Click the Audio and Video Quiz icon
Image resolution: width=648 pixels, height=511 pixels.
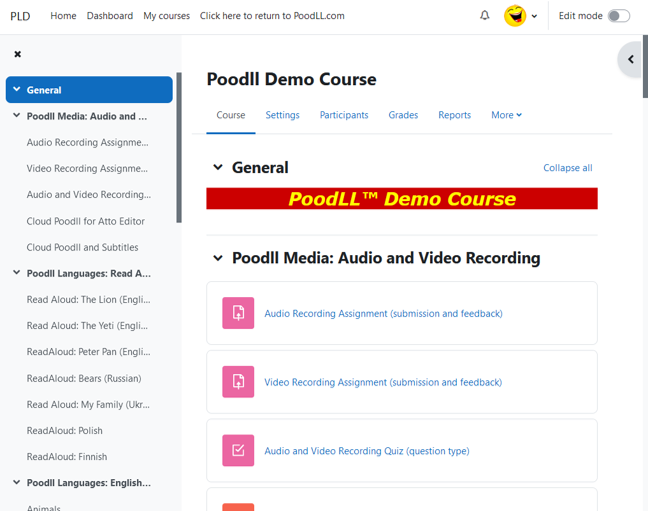coord(238,451)
